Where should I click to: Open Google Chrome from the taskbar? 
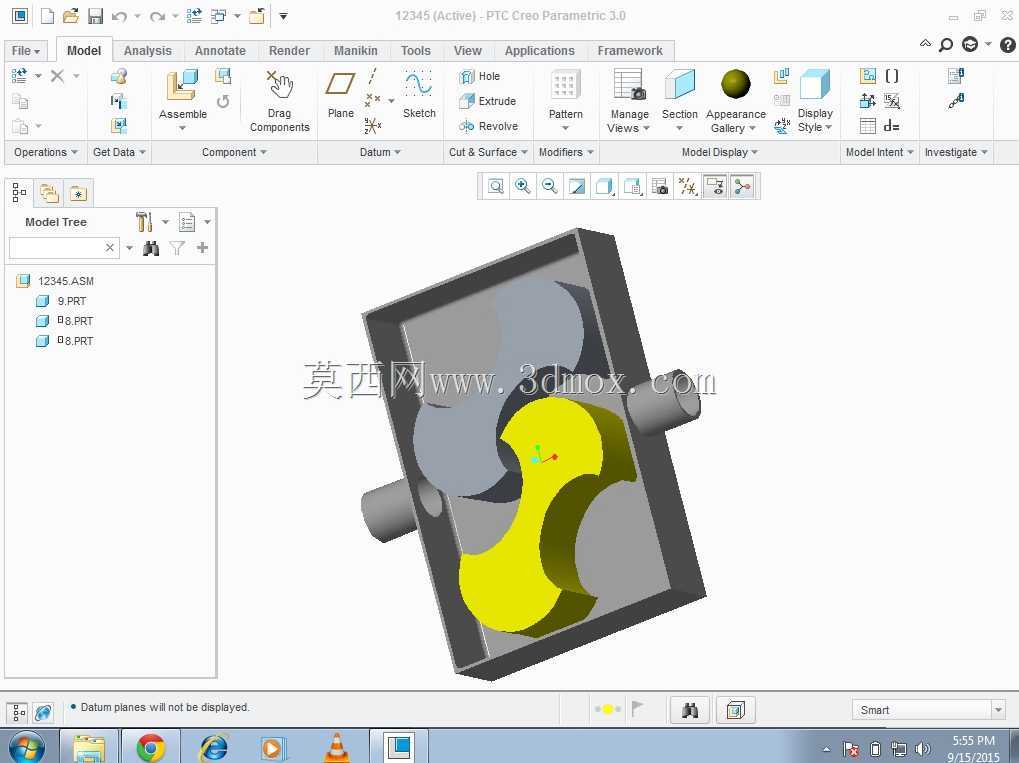[x=151, y=747]
